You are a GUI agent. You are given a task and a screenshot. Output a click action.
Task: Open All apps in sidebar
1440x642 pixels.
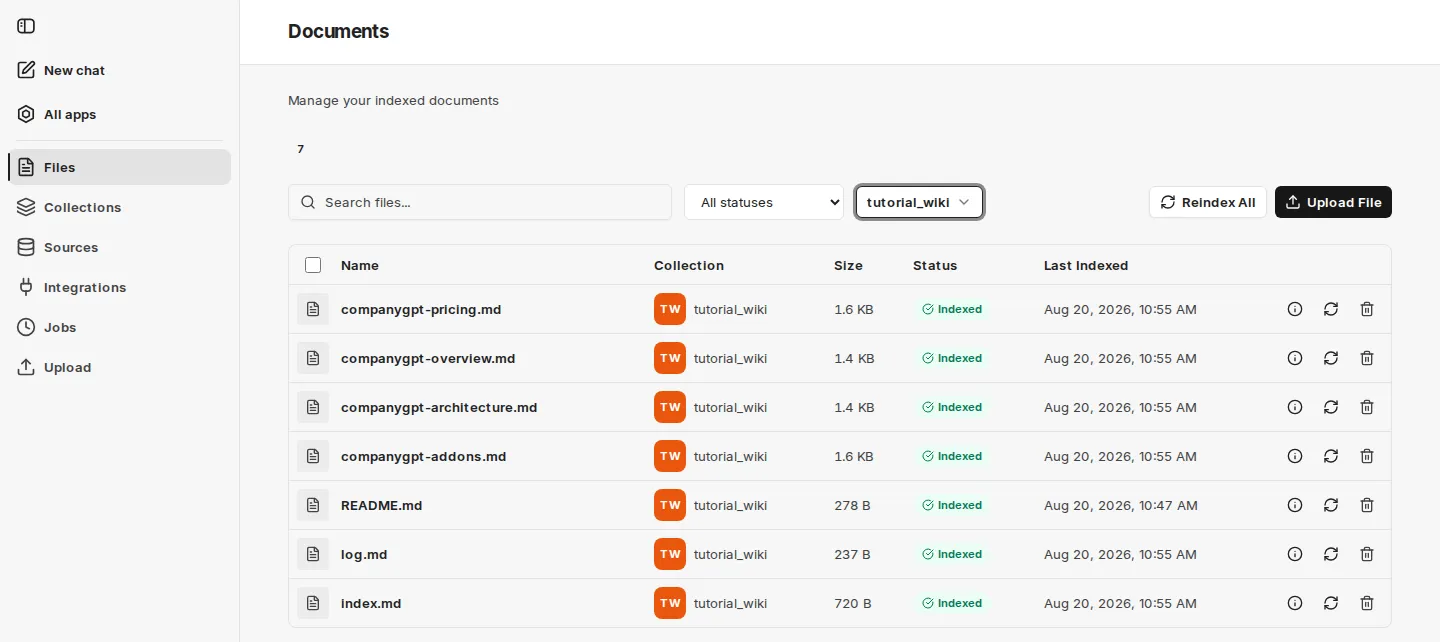(x=120, y=114)
